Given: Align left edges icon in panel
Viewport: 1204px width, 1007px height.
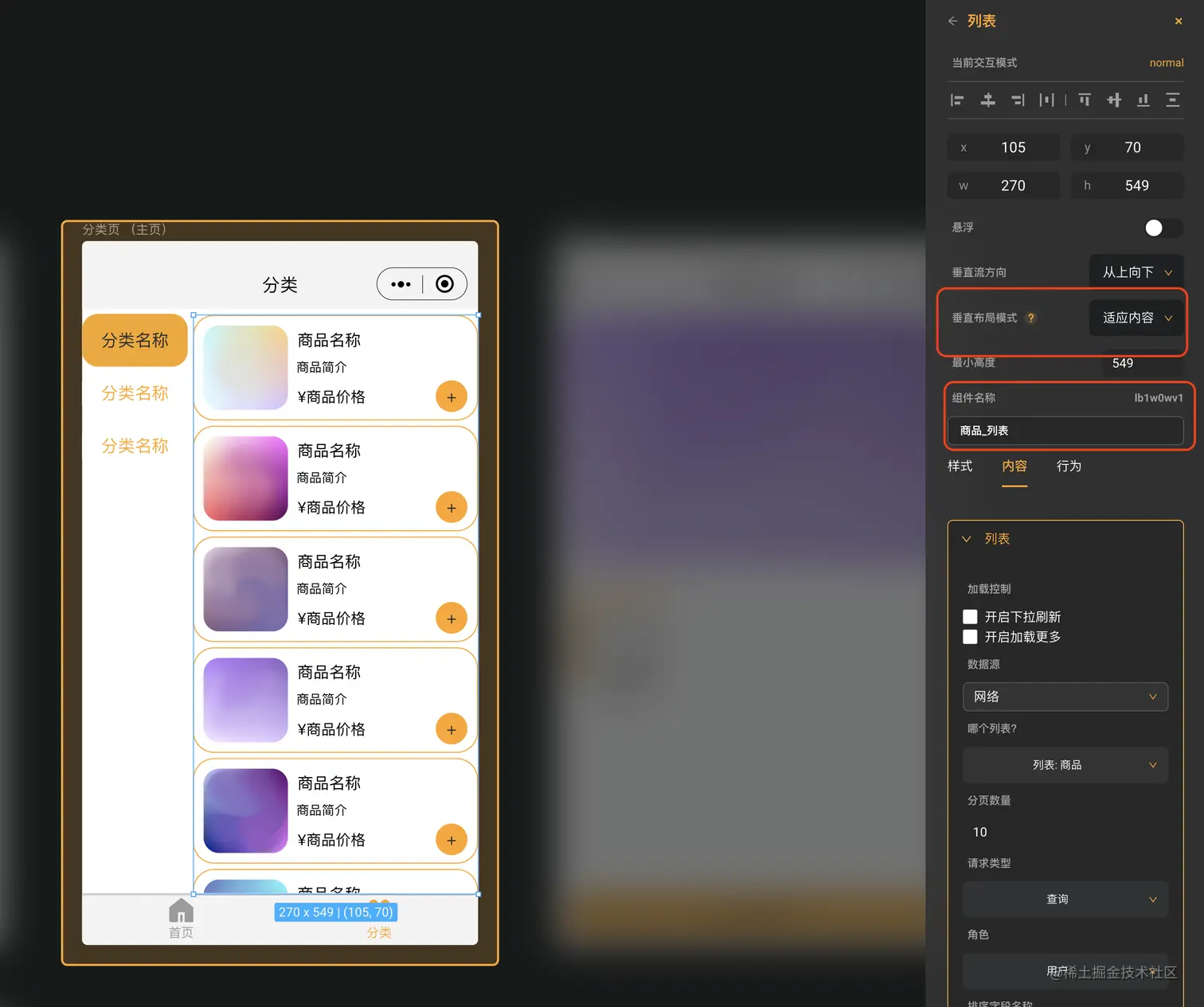Looking at the screenshot, I should (957, 100).
